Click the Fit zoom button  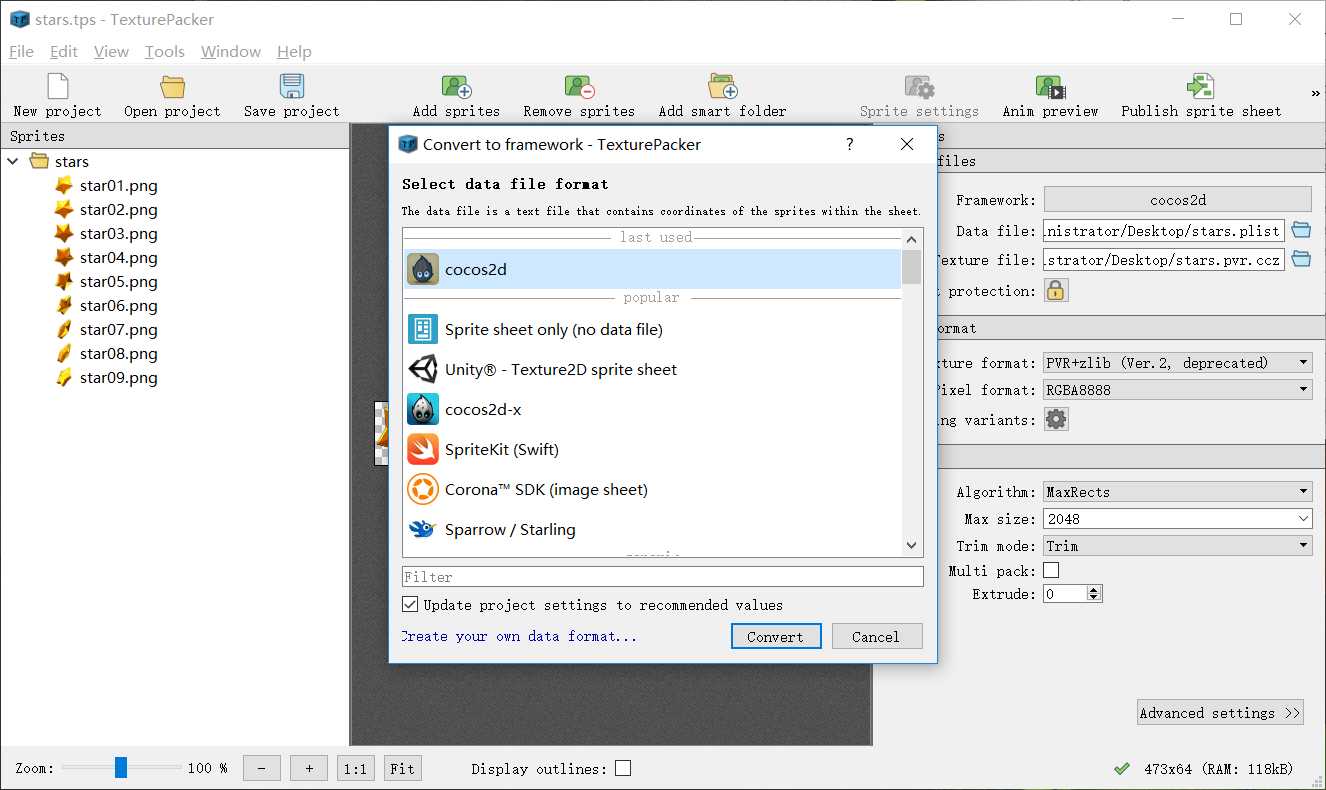[x=403, y=768]
